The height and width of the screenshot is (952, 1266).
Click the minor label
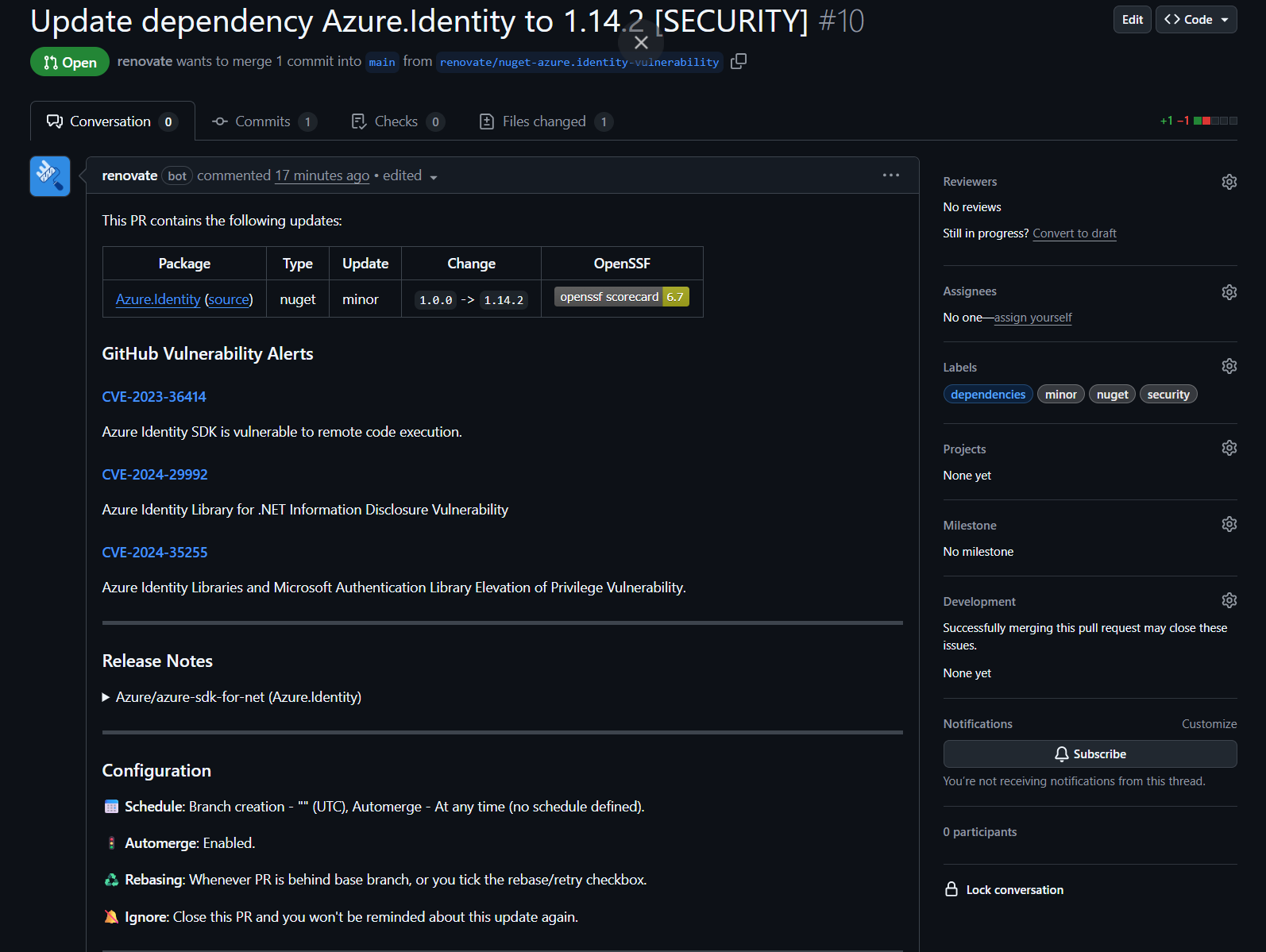(x=1060, y=395)
